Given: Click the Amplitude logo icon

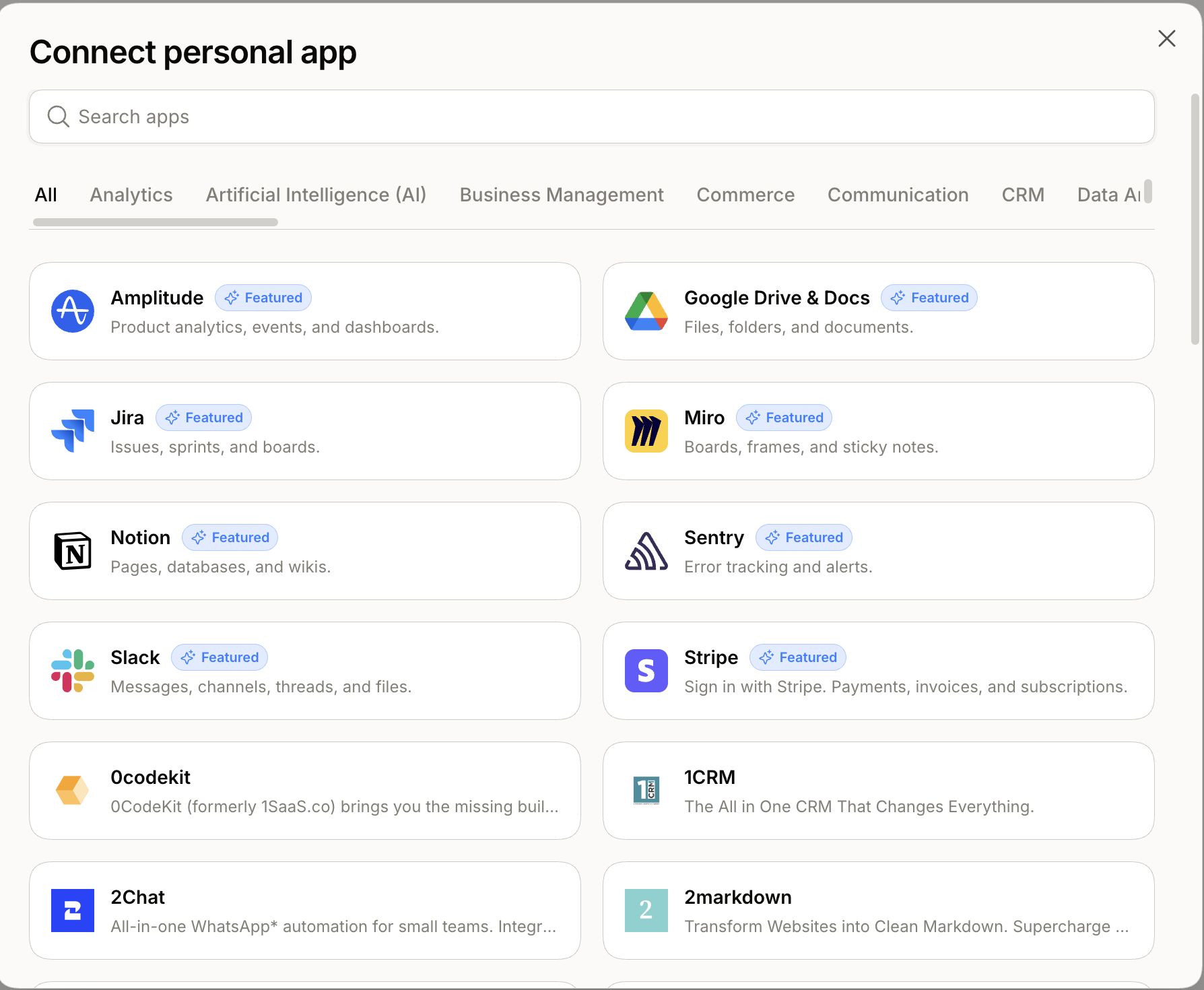Looking at the screenshot, I should point(73,311).
